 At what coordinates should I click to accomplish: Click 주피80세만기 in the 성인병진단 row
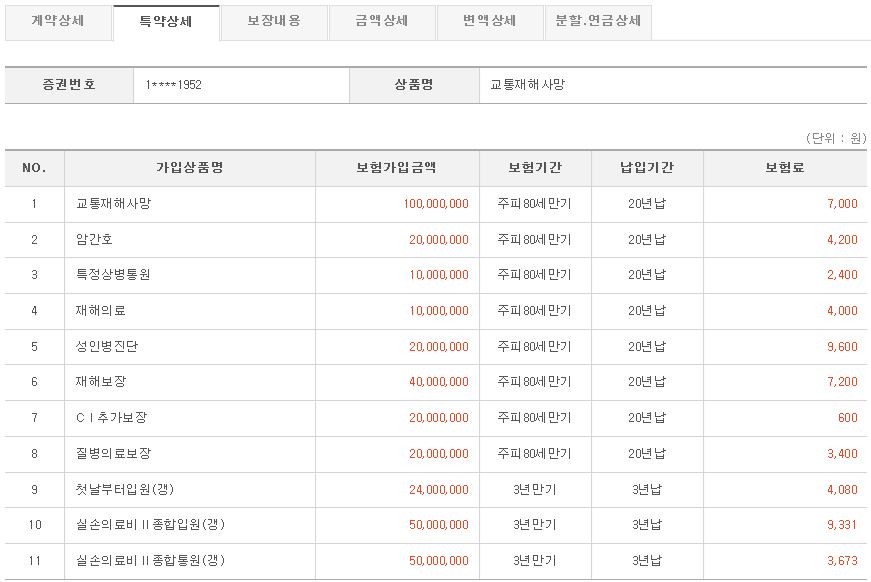534,347
